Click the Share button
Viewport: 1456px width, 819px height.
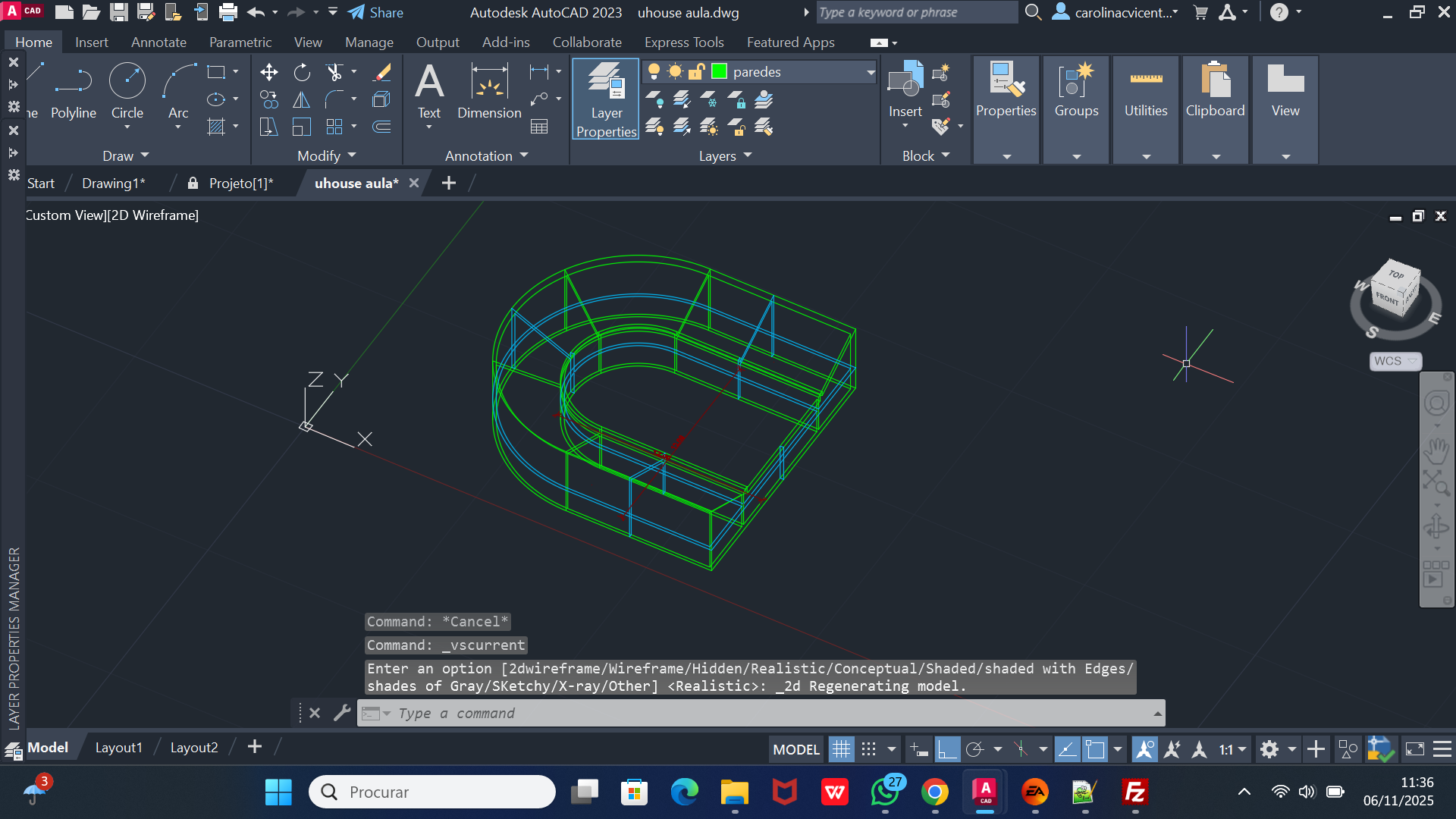pos(376,12)
